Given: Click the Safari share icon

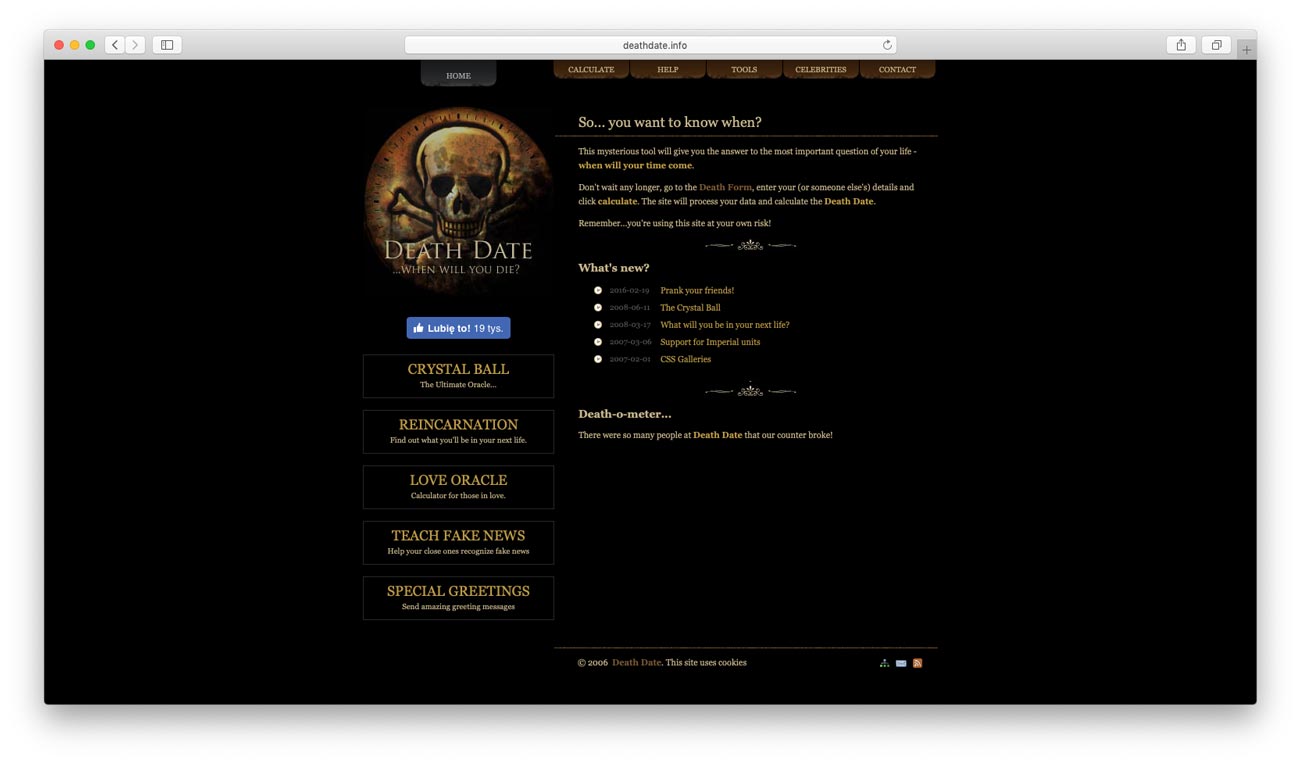Looking at the screenshot, I should pyautogui.click(x=1181, y=45).
